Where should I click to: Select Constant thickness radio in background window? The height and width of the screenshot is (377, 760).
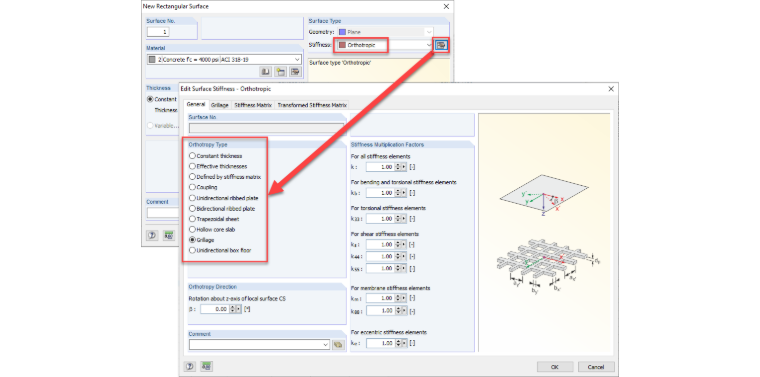pyautogui.click(x=150, y=99)
